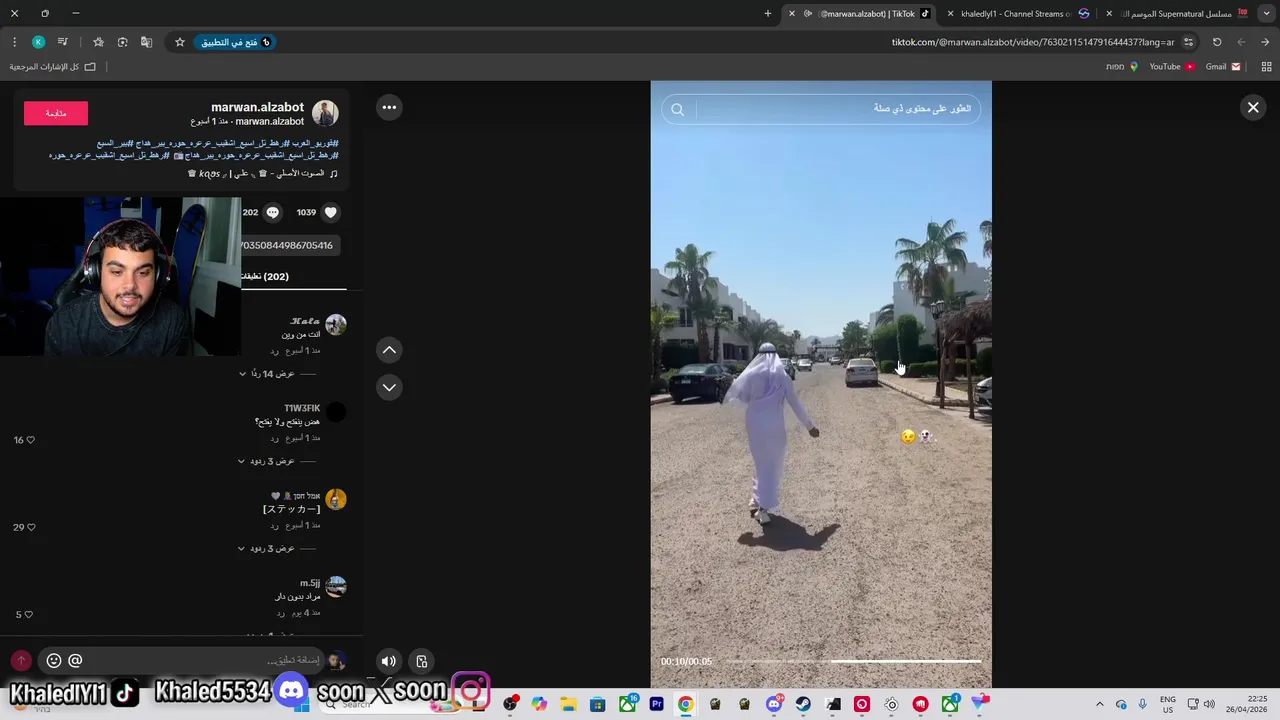Switch to the khaledly1 Channel Streams tab
This screenshot has height=720, width=1280.
coord(1024,14)
